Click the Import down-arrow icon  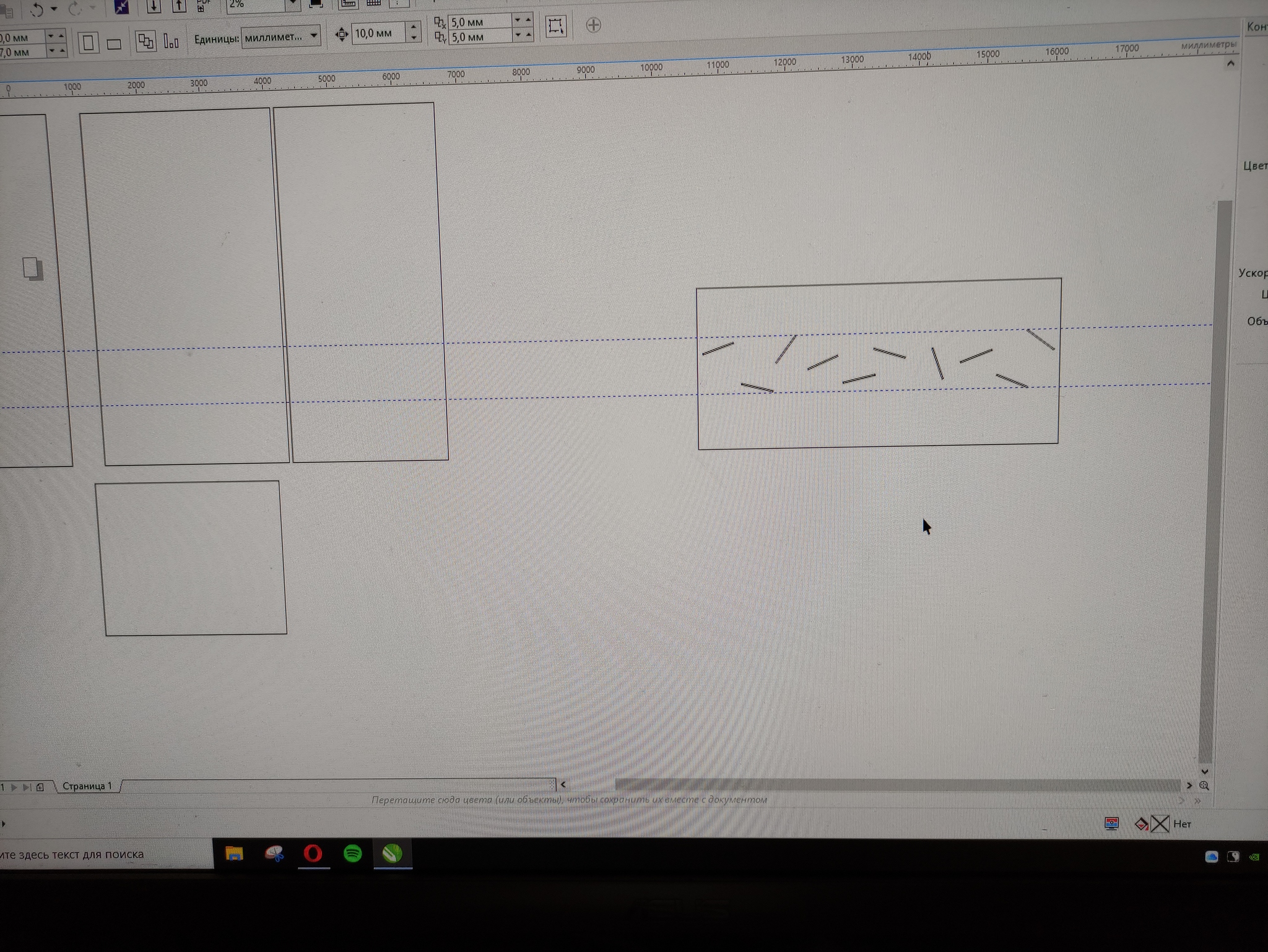153,7
